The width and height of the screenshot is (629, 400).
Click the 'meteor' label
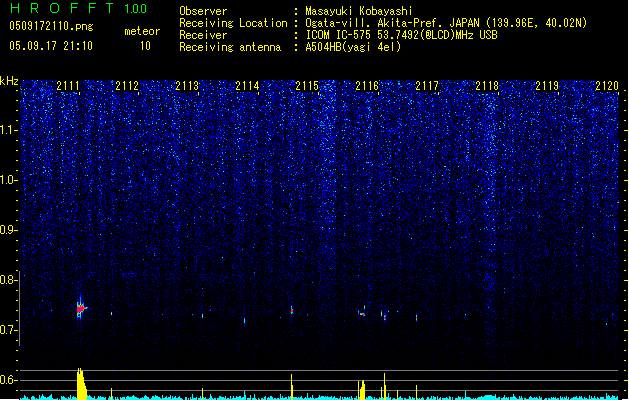tap(142, 31)
